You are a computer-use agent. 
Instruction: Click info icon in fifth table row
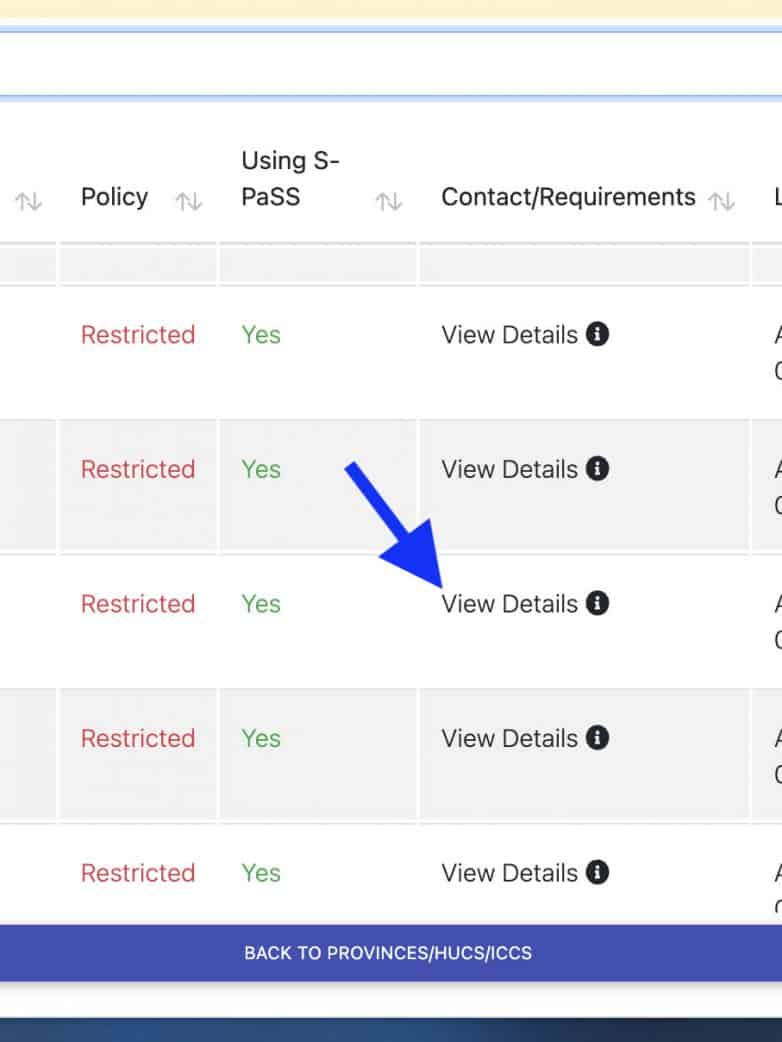tap(597, 872)
